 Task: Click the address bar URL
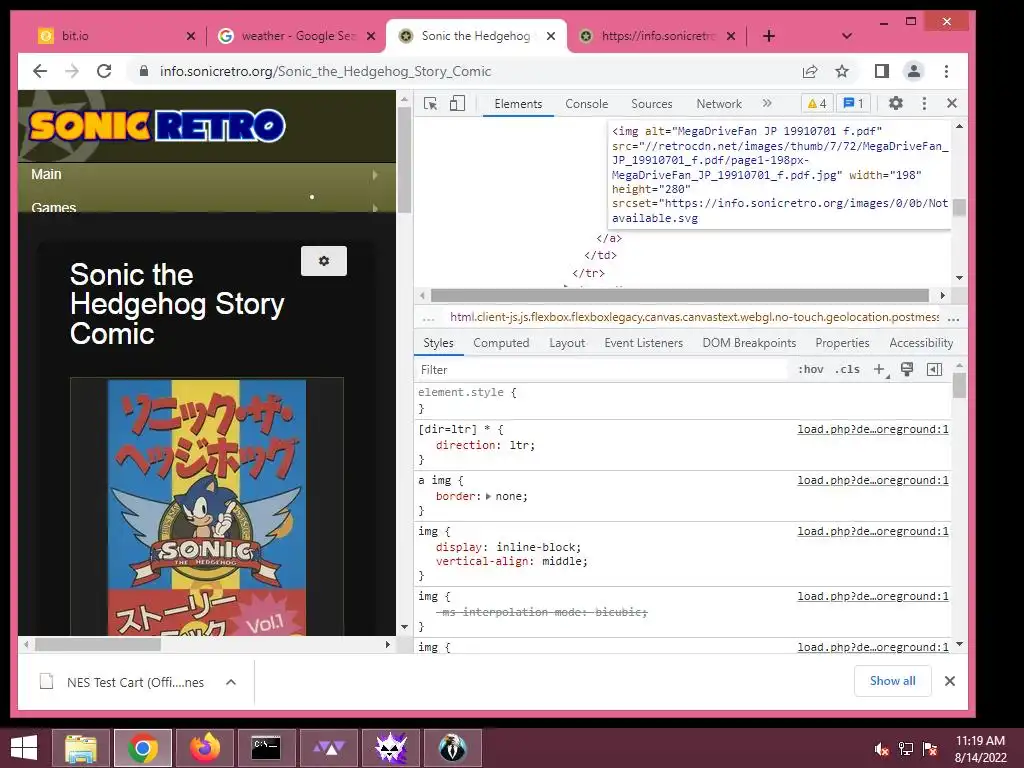point(325,71)
